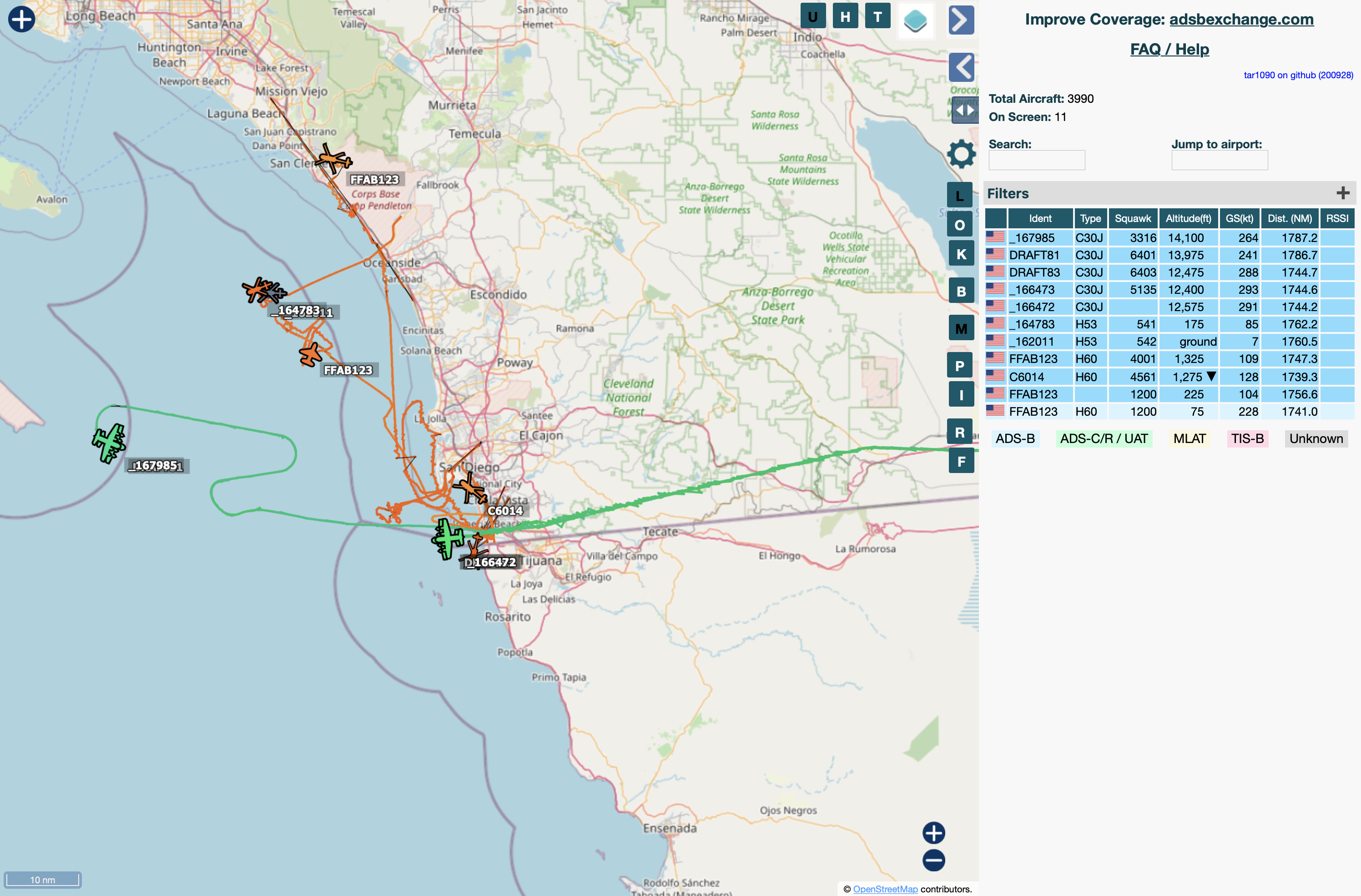
Task: Open tar1090 on github link
Action: click(1298, 76)
